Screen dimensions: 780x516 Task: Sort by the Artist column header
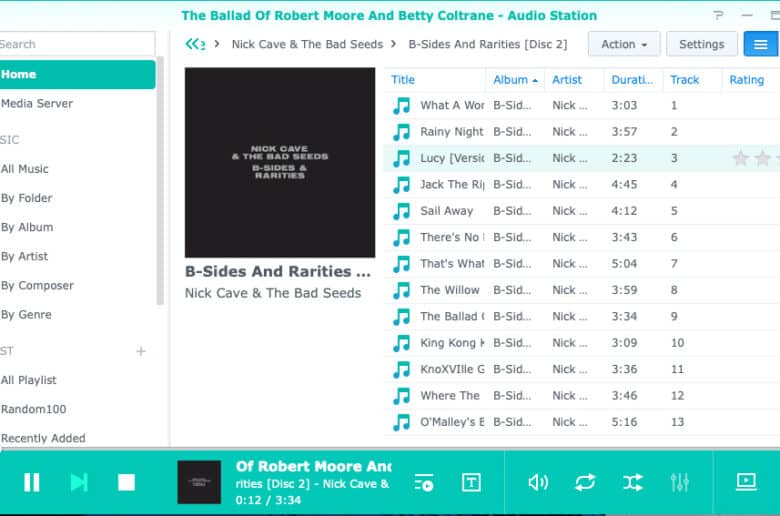[x=574, y=80]
